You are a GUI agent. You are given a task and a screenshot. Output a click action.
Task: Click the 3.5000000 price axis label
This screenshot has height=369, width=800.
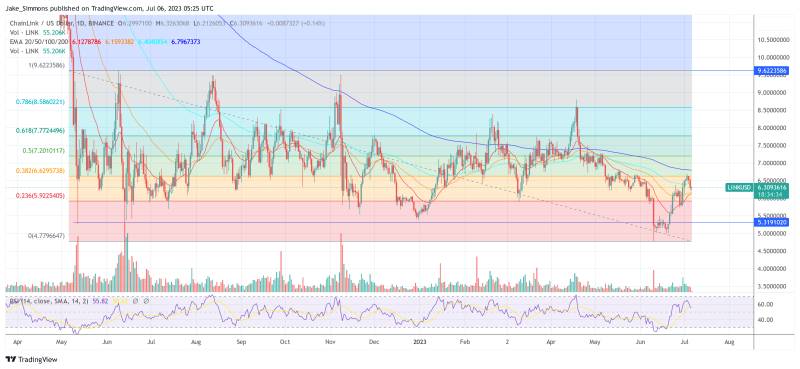(x=771, y=286)
